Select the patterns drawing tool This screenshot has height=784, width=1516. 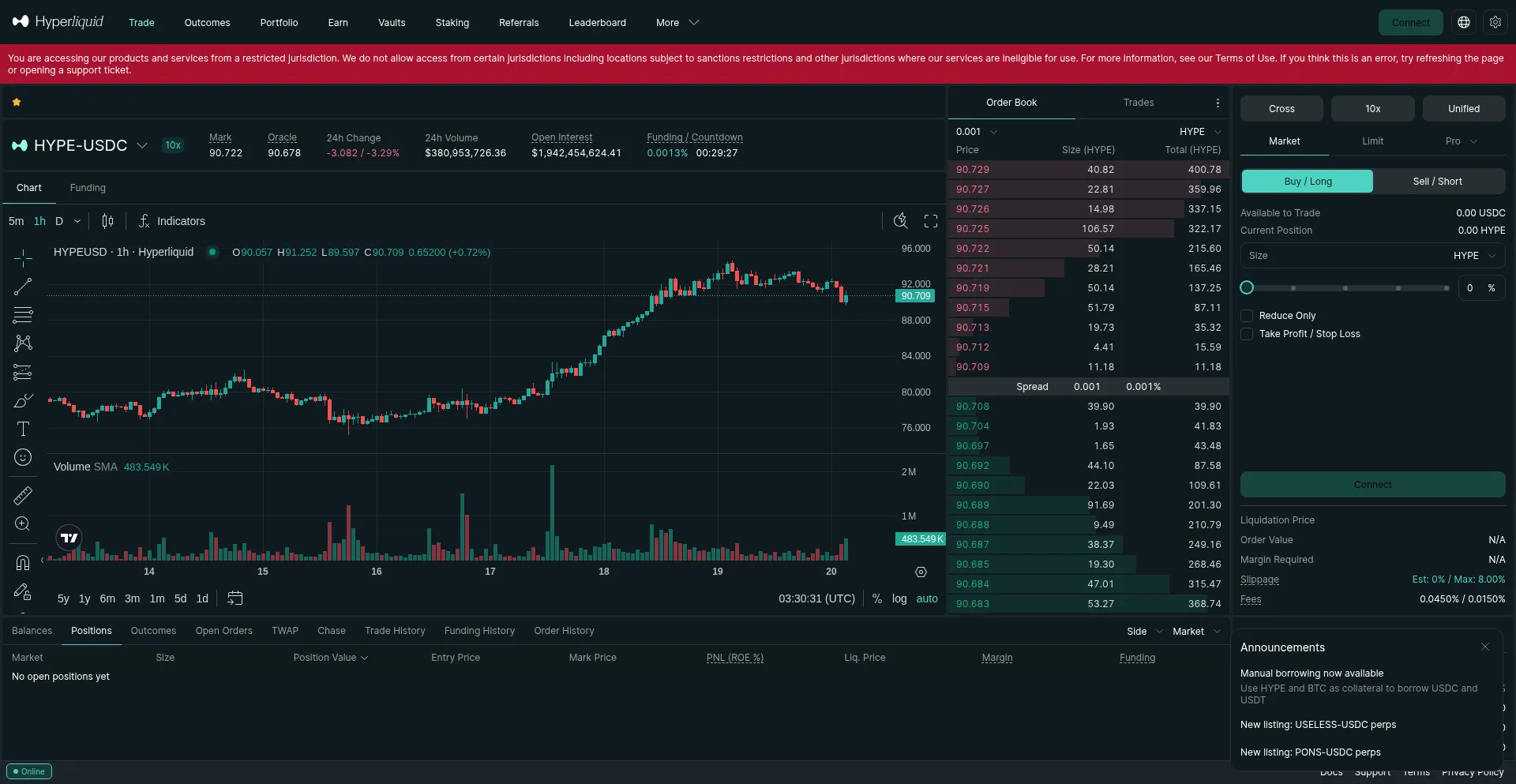point(23,343)
